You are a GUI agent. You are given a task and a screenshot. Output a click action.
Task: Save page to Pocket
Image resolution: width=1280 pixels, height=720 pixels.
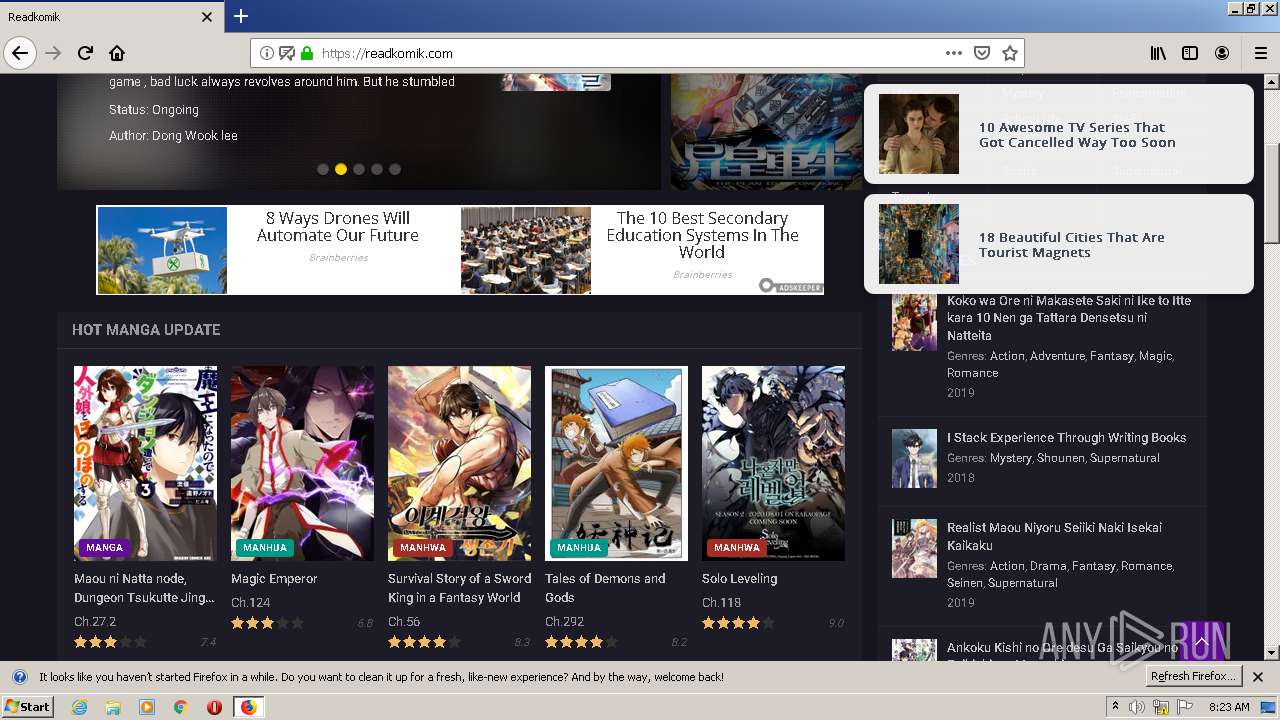[x=982, y=53]
